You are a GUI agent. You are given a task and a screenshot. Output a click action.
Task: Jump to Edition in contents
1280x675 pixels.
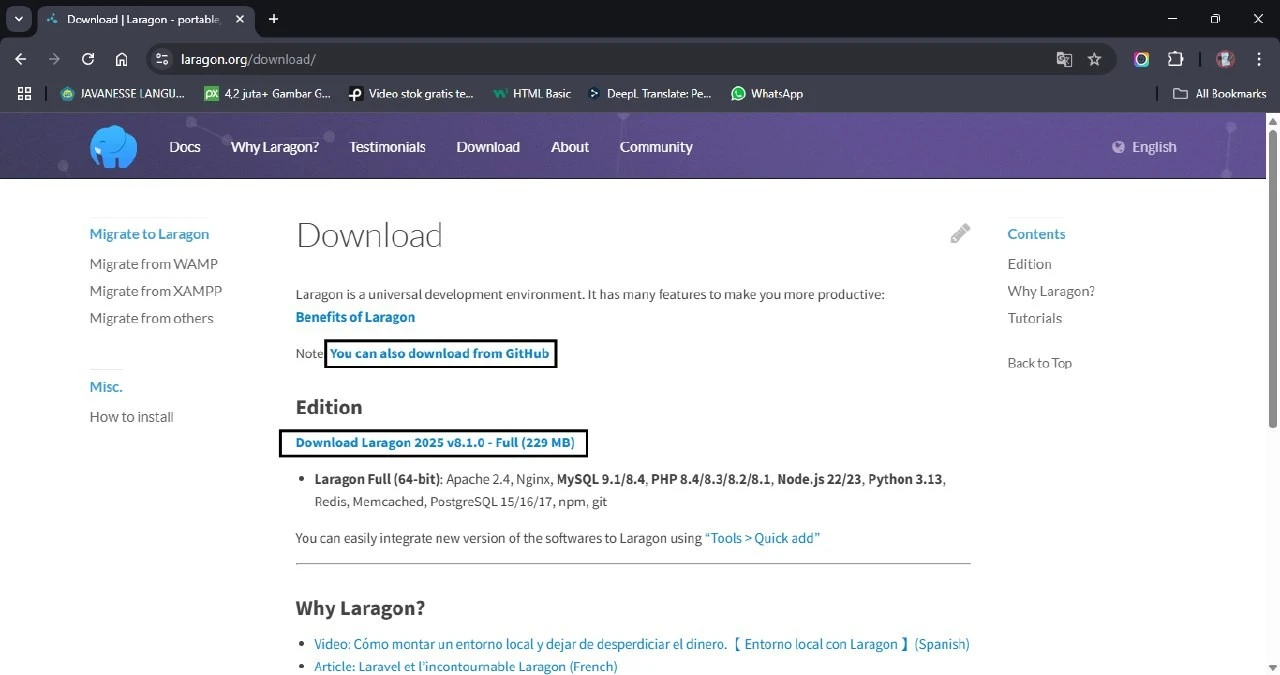[1029, 264]
